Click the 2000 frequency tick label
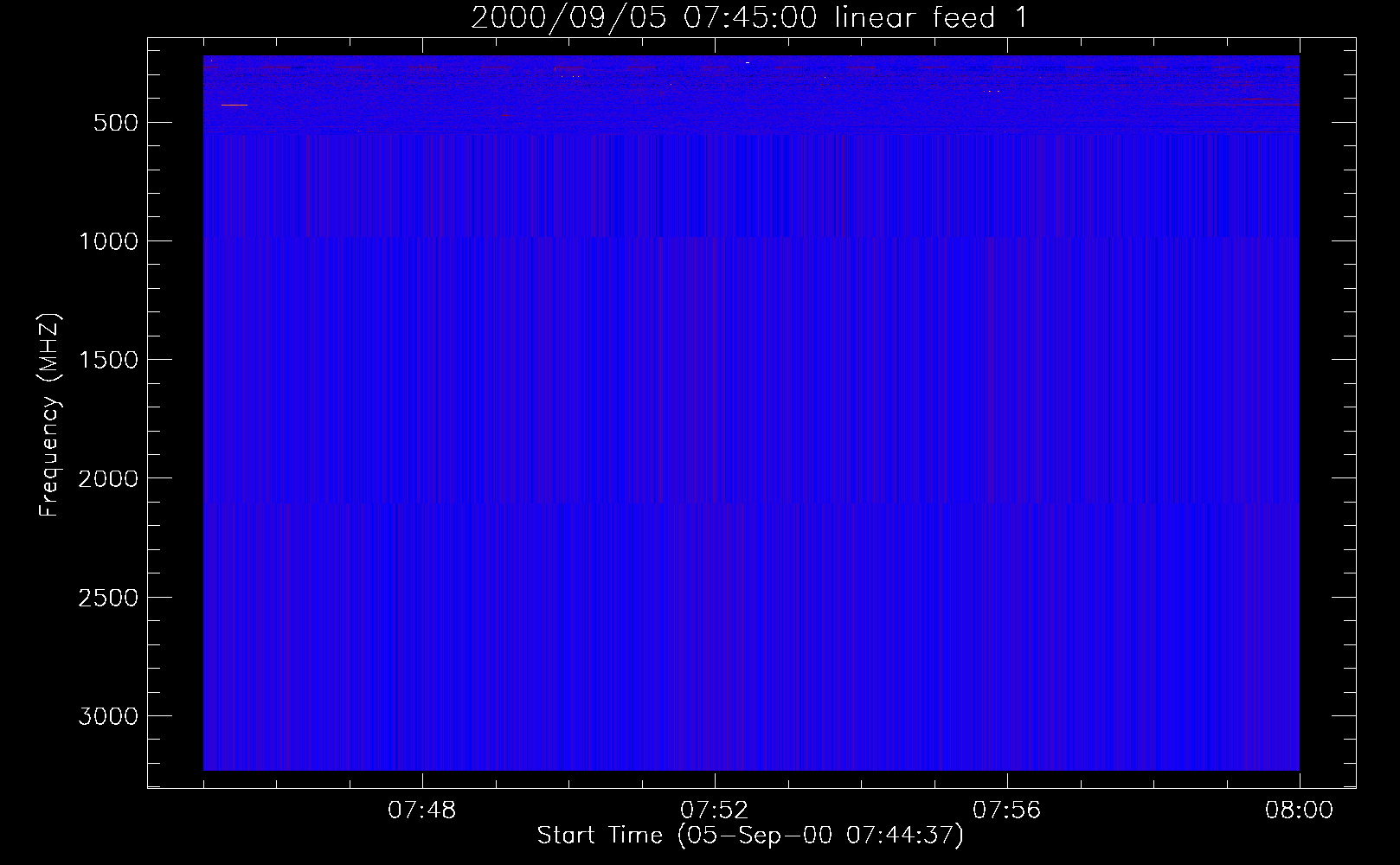1400x865 pixels. click(x=109, y=479)
